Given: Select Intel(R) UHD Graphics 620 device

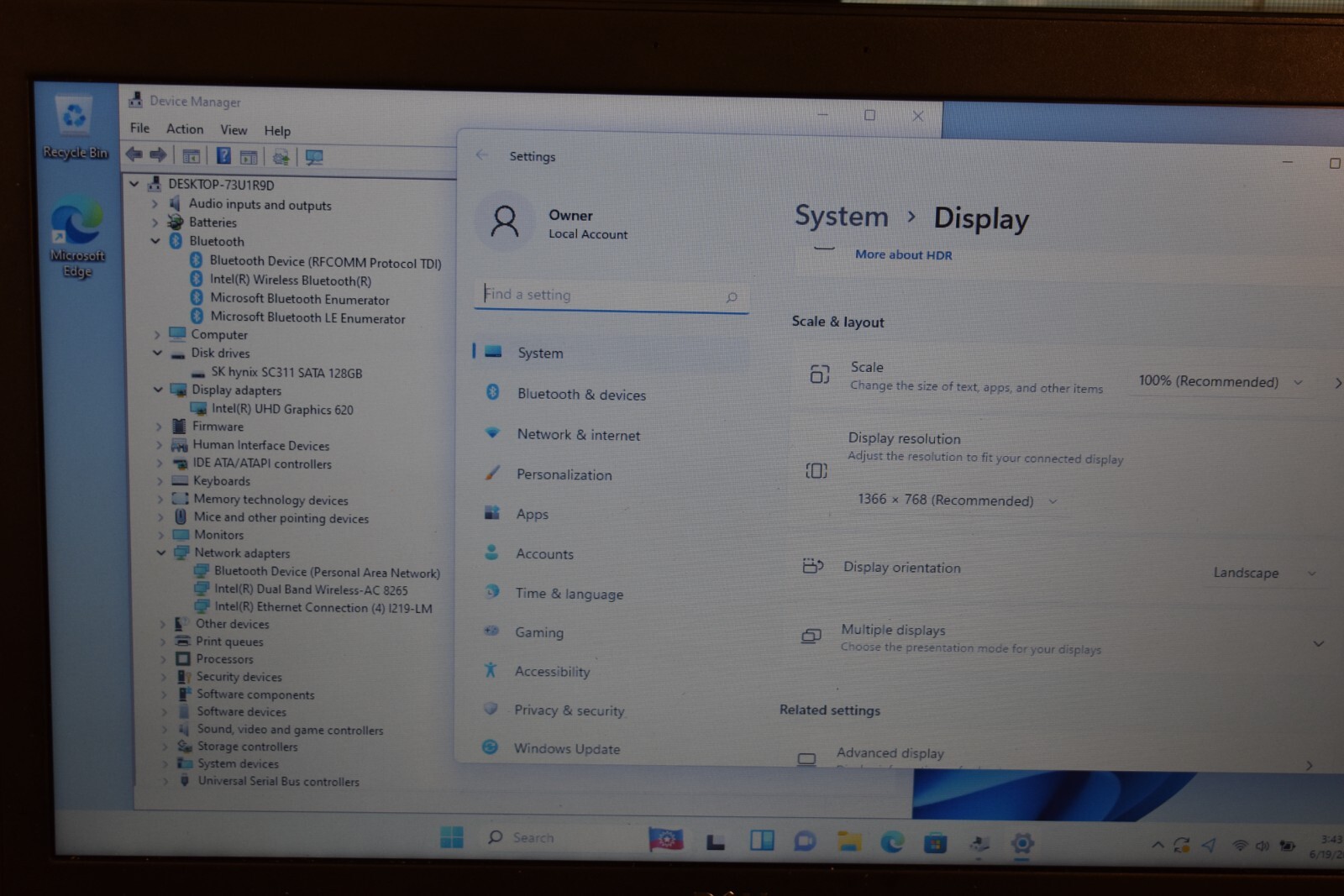Looking at the screenshot, I should [x=282, y=409].
